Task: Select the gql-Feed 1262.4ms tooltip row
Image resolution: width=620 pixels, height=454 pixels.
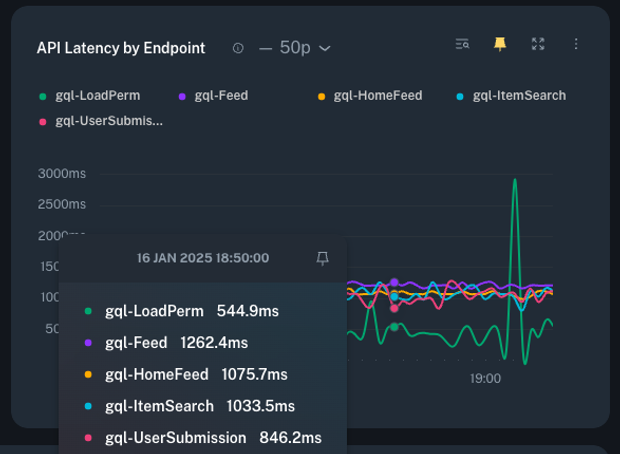Action: point(176,343)
